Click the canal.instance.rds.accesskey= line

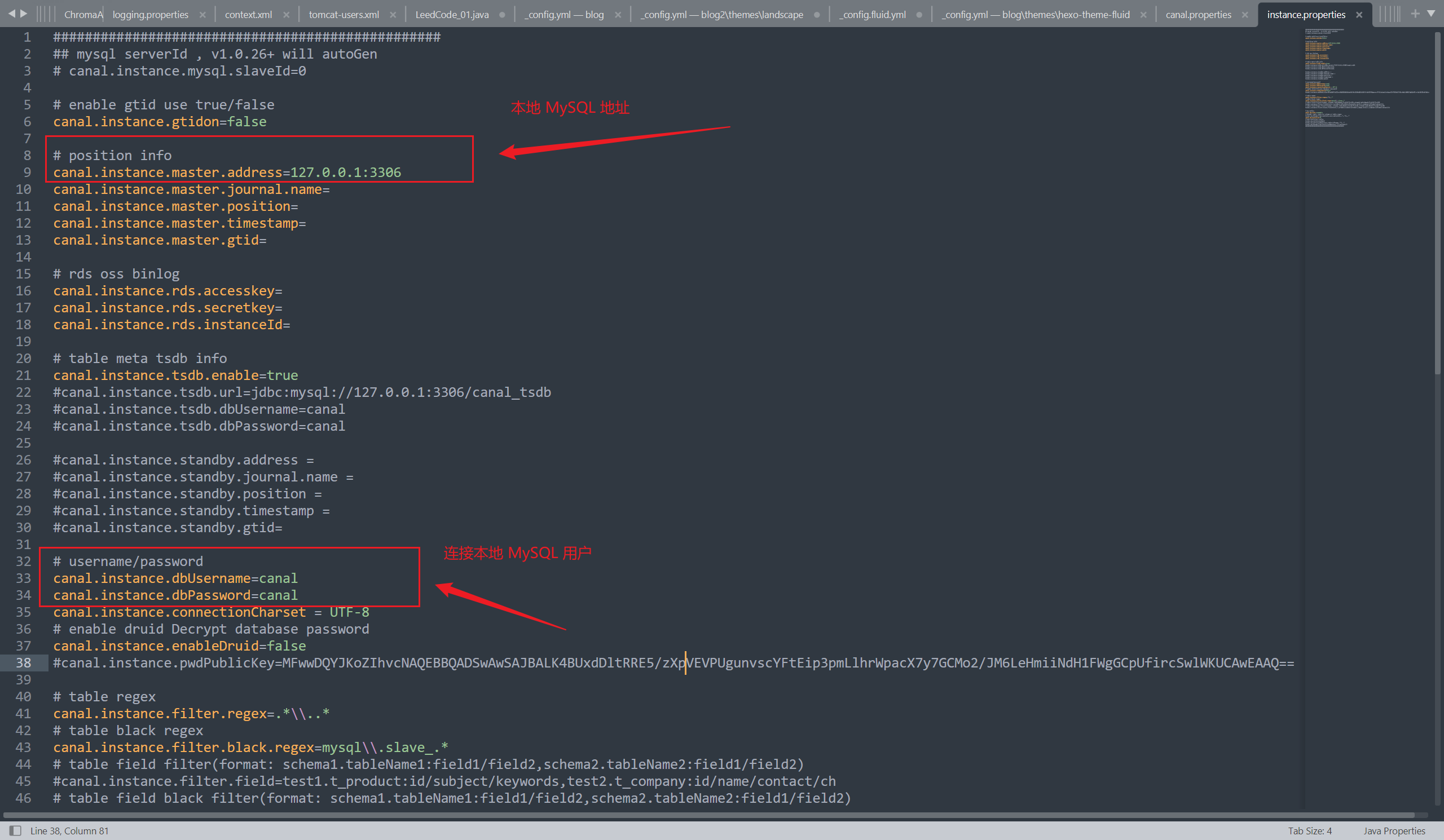pos(168,290)
